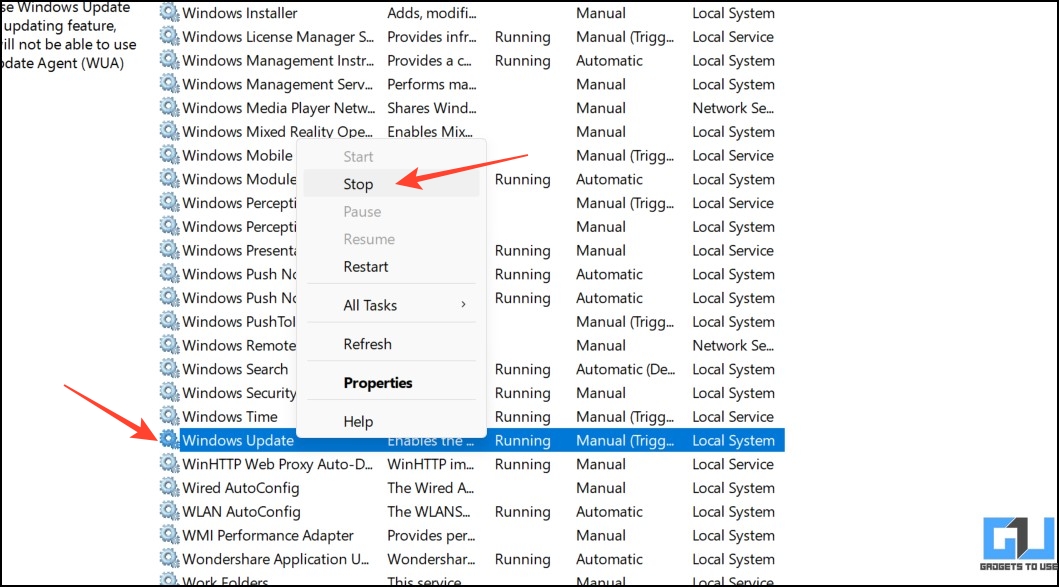The height and width of the screenshot is (587, 1059).
Task: Select Windows Management Instr... service name
Action: click(x=278, y=61)
